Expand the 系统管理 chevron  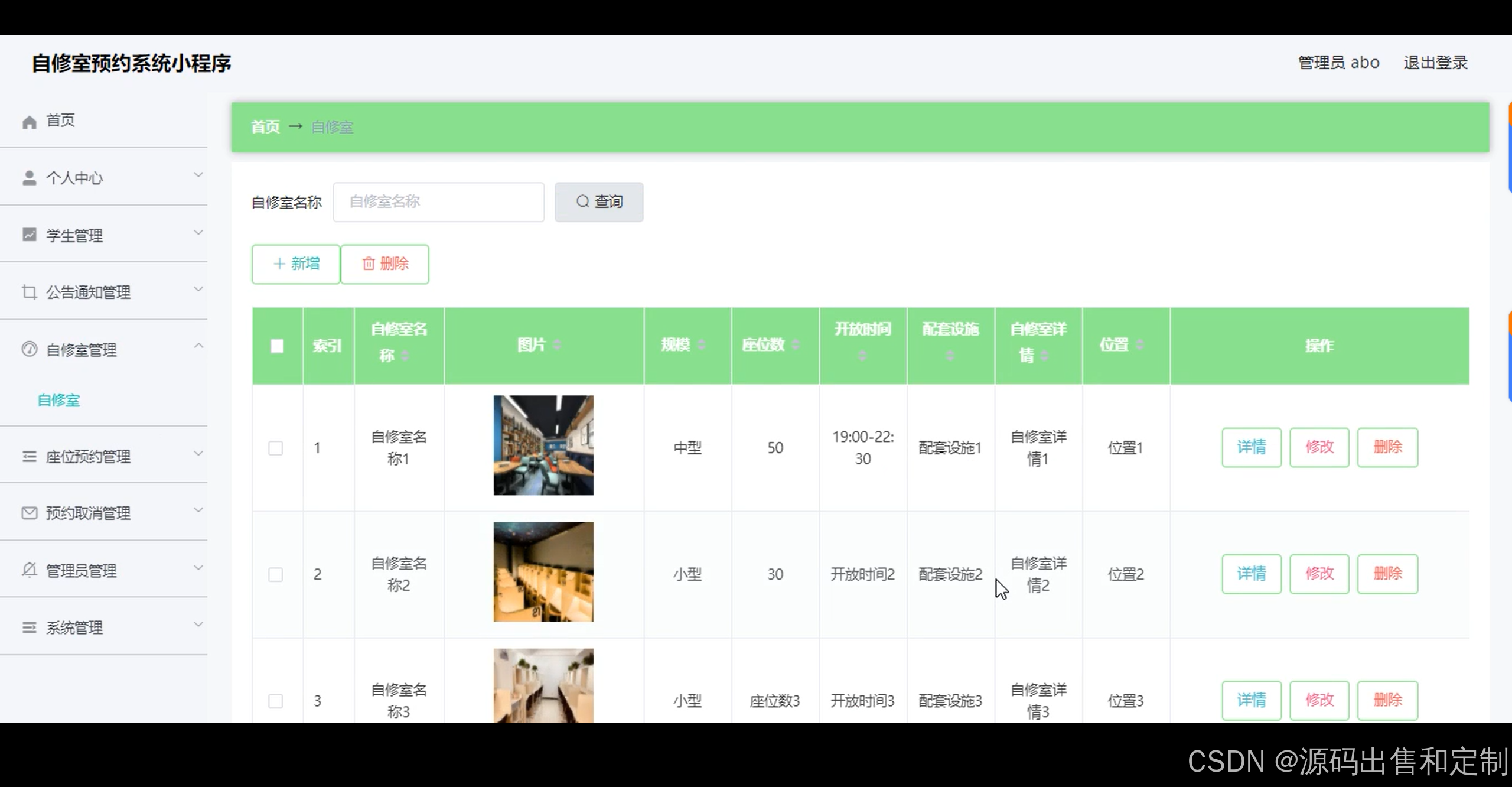198,625
